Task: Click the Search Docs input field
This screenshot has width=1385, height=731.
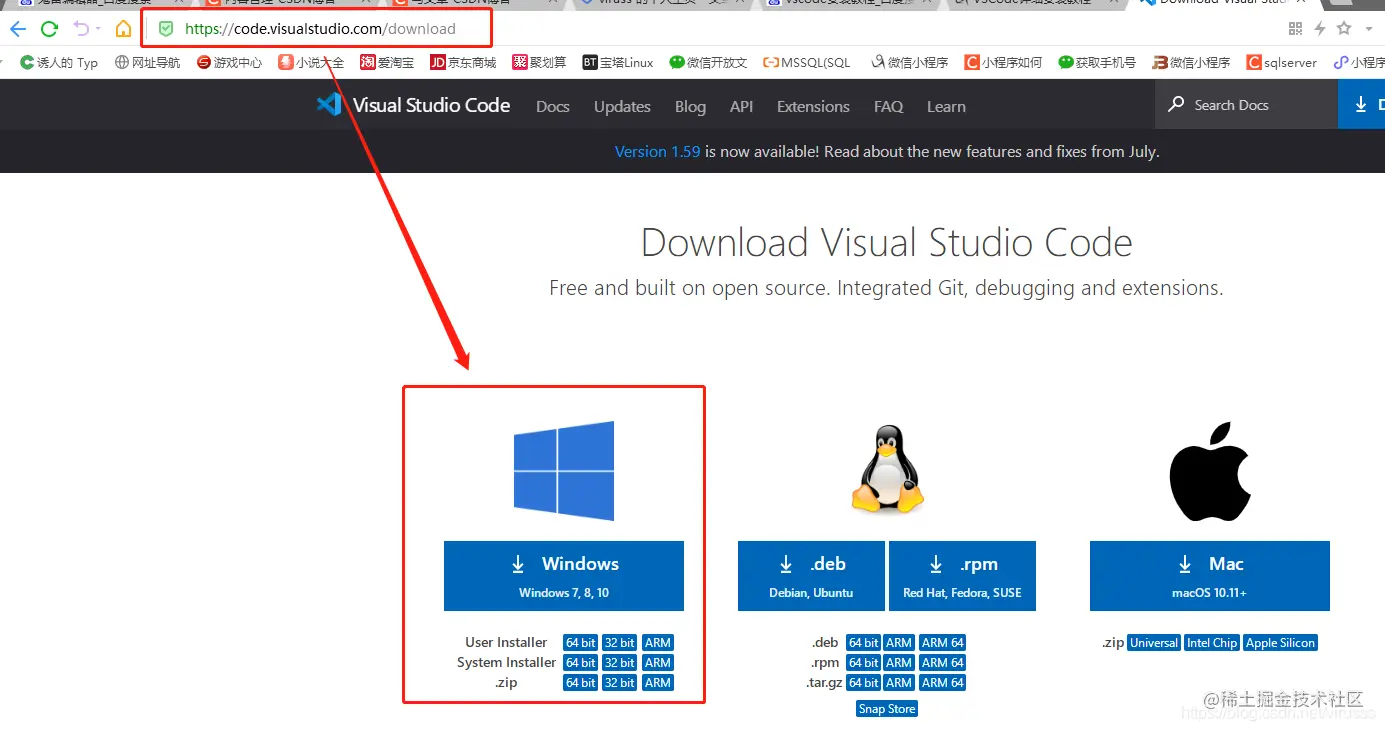Action: (1246, 105)
